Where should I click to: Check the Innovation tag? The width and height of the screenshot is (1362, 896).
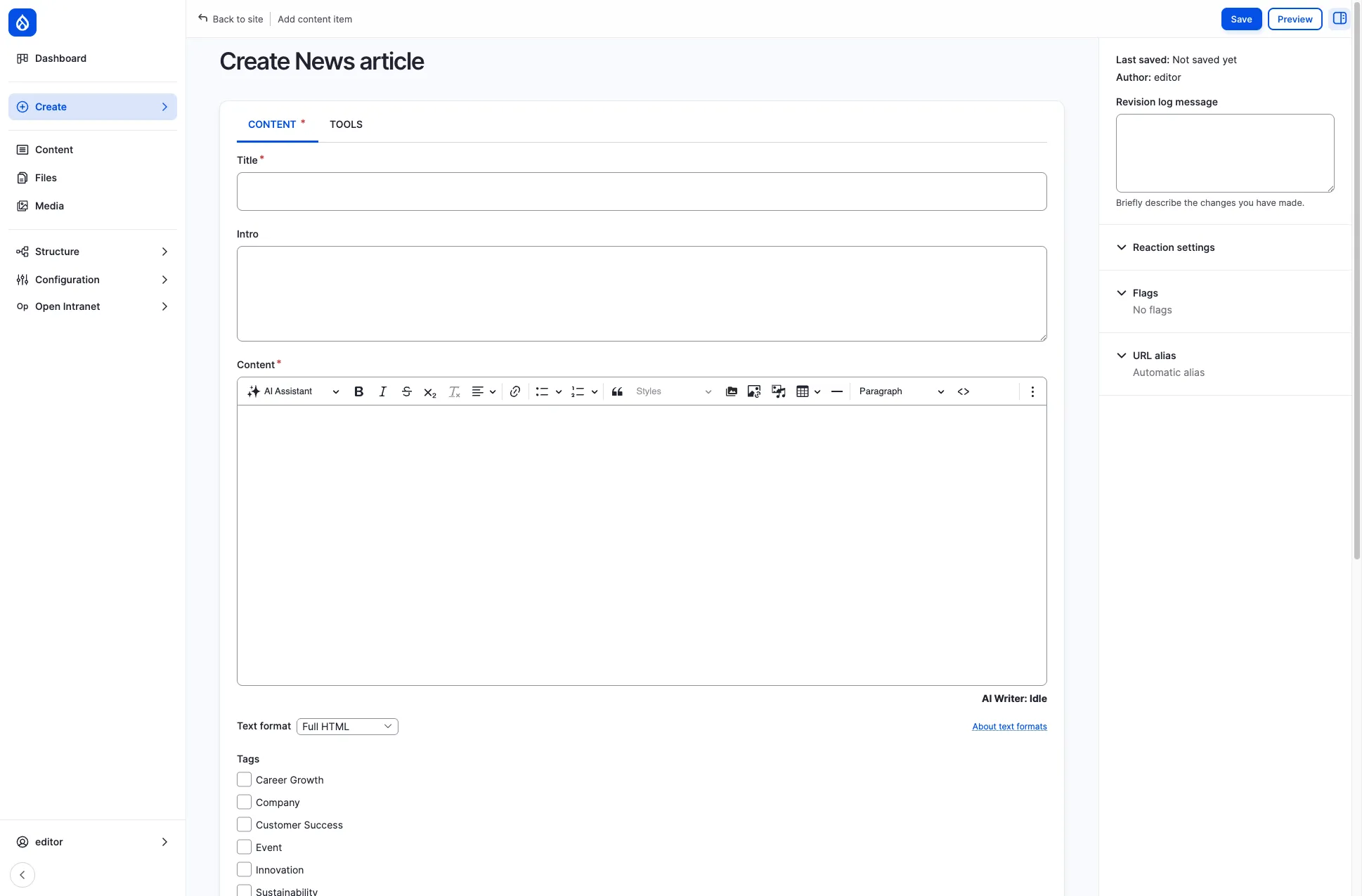[244, 869]
